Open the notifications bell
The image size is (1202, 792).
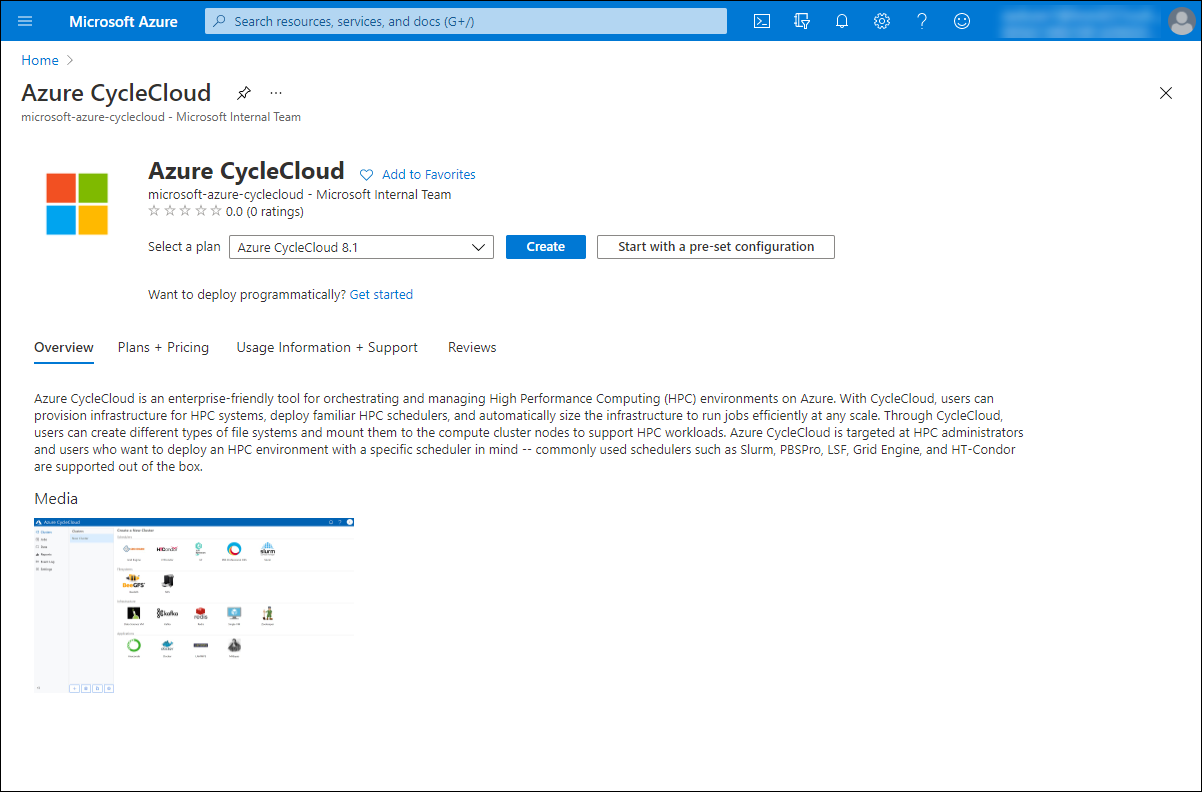pos(841,21)
